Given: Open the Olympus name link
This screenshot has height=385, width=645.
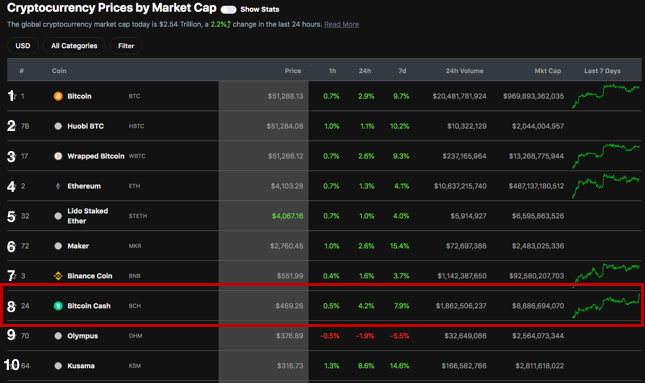Looking at the screenshot, I should pos(83,336).
